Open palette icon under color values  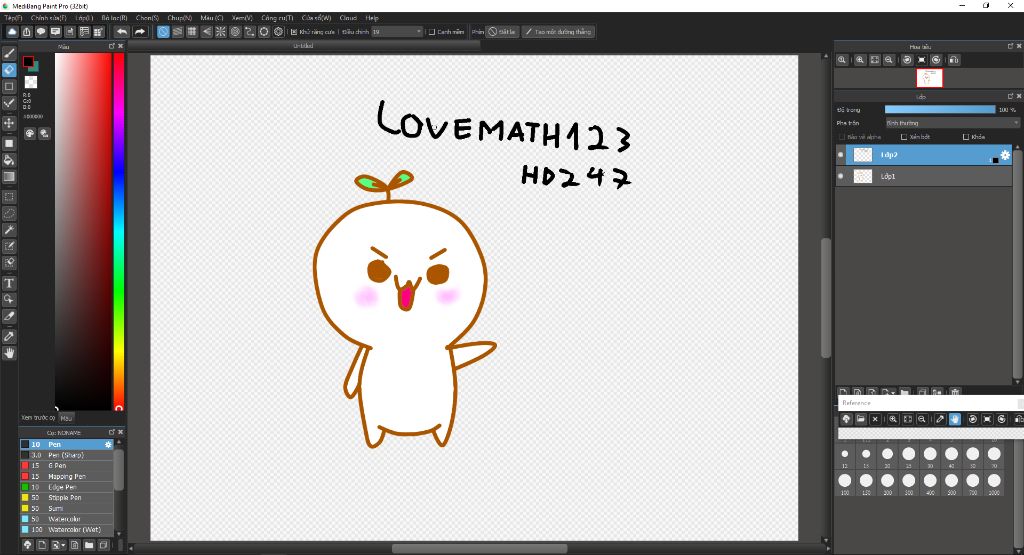pos(30,133)
